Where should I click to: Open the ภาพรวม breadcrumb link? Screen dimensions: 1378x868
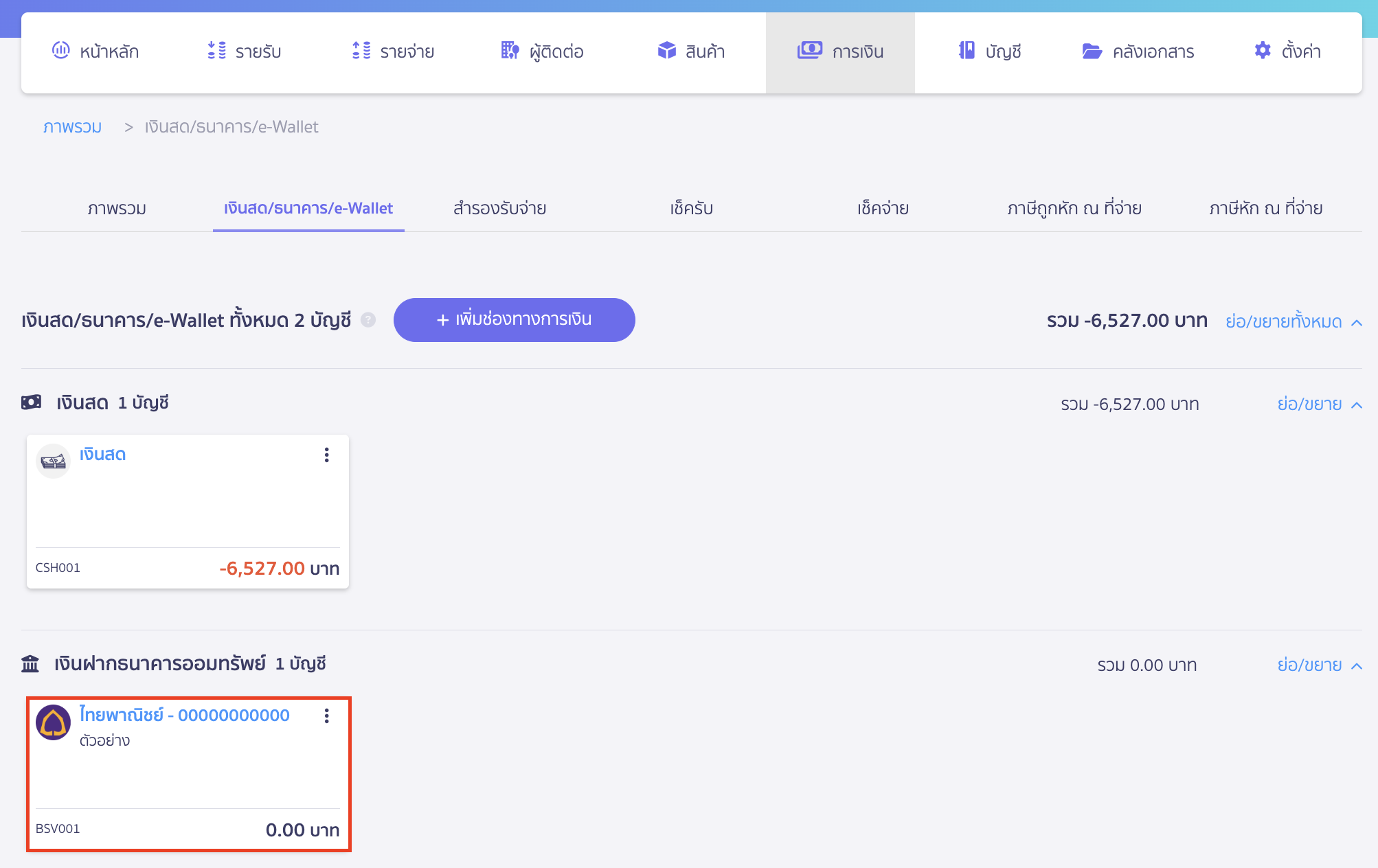point(73,126)
